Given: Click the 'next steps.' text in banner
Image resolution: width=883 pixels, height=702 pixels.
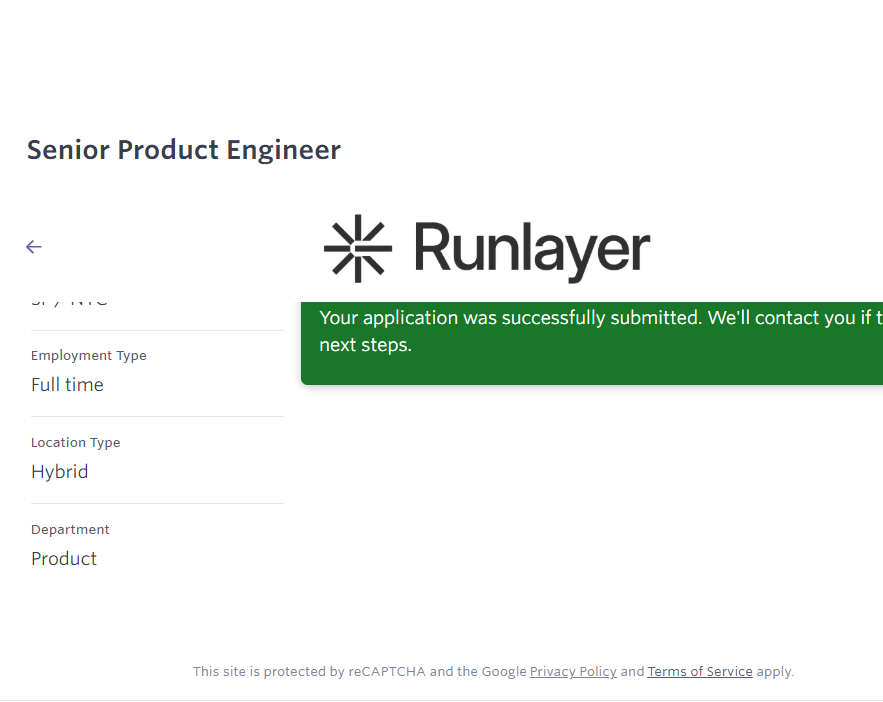Looking at the screenshot, I should [365, 346].
